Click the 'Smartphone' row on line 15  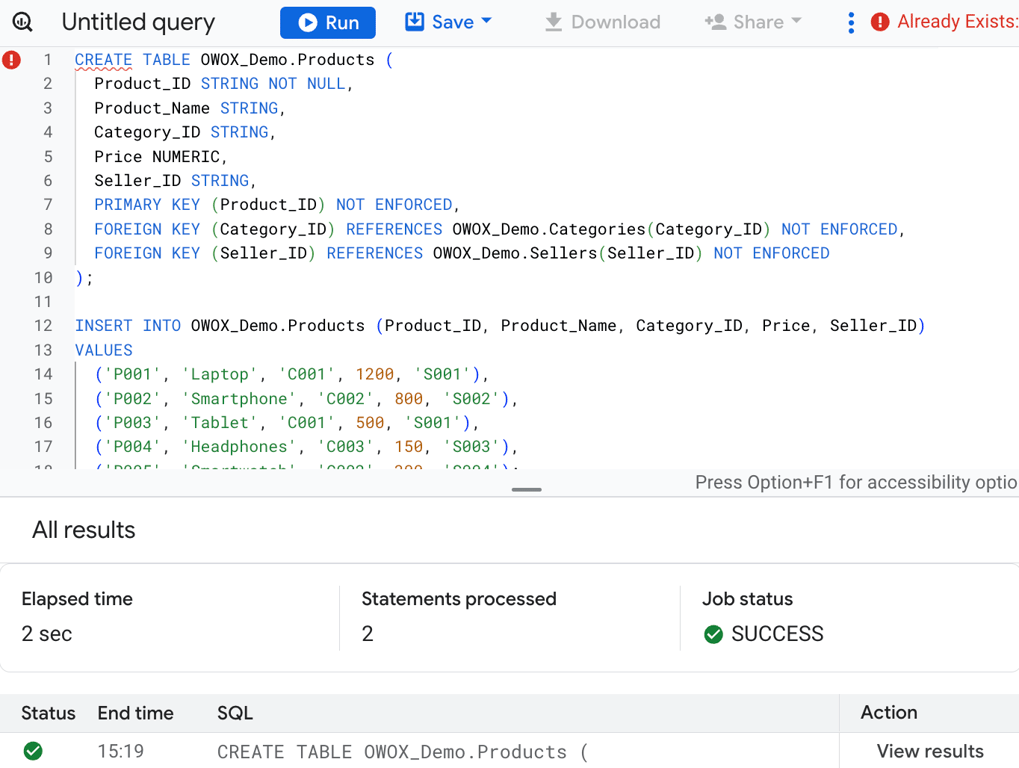(305, 399)
